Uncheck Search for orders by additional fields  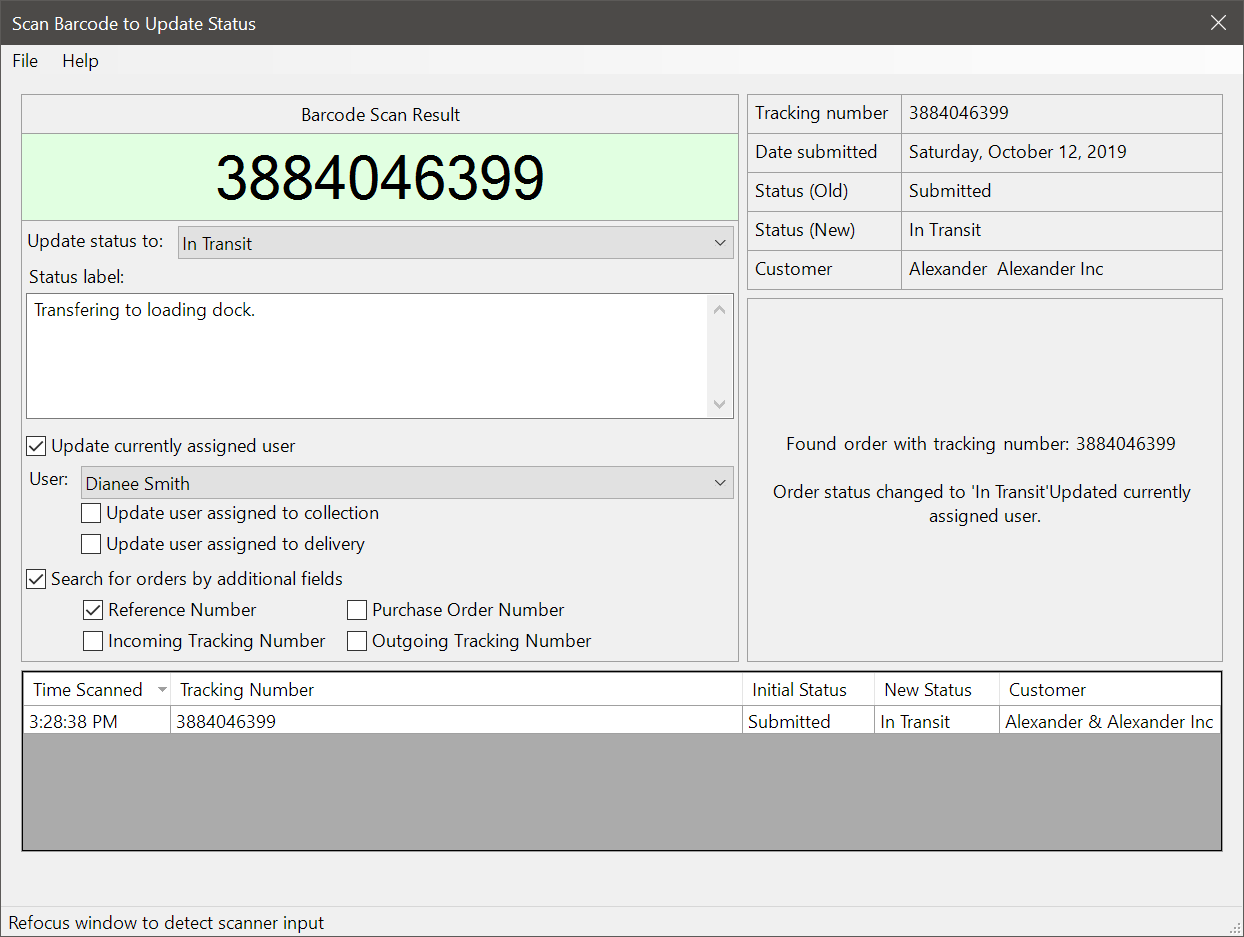[36, 579]
